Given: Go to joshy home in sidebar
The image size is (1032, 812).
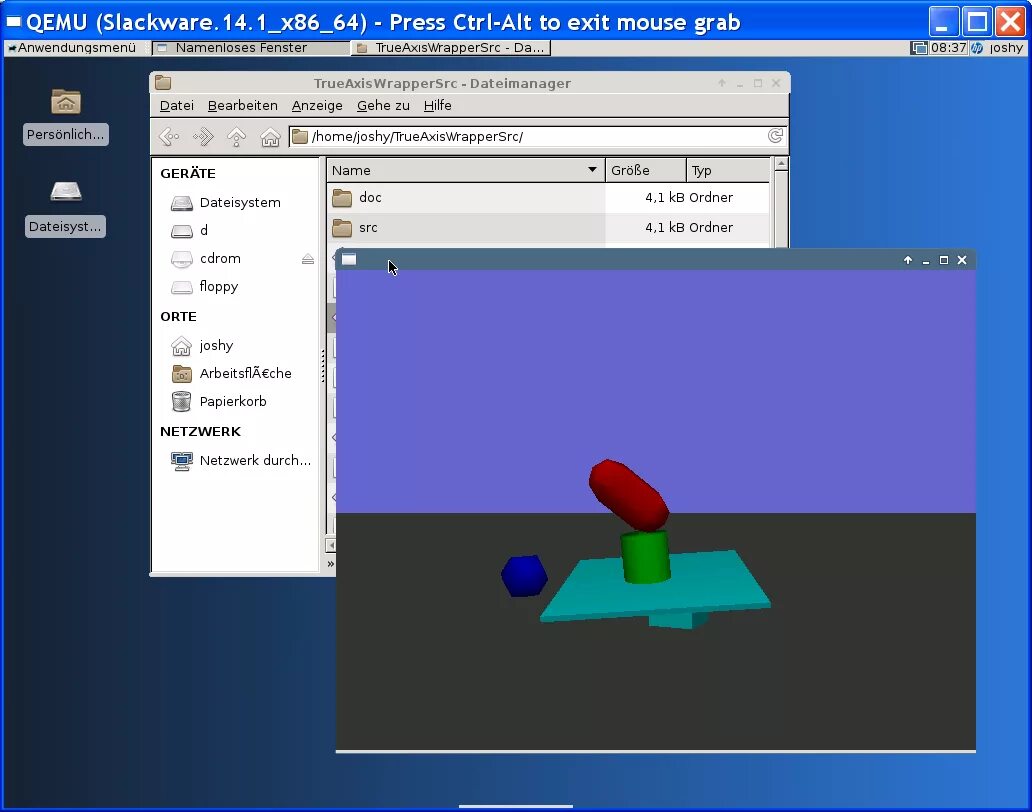Looking at the screenshot, I should point(216,345).
